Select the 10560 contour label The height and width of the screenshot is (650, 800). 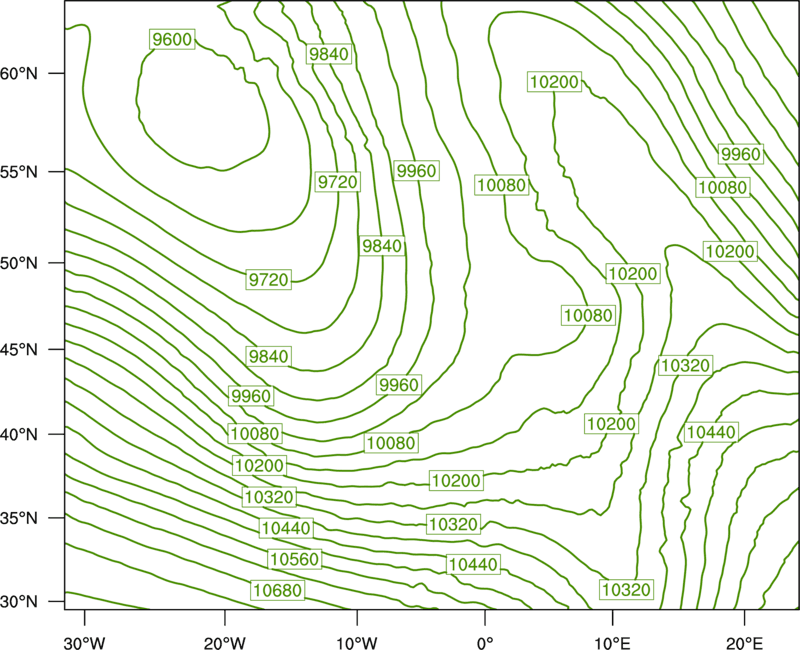coord(294,559)
